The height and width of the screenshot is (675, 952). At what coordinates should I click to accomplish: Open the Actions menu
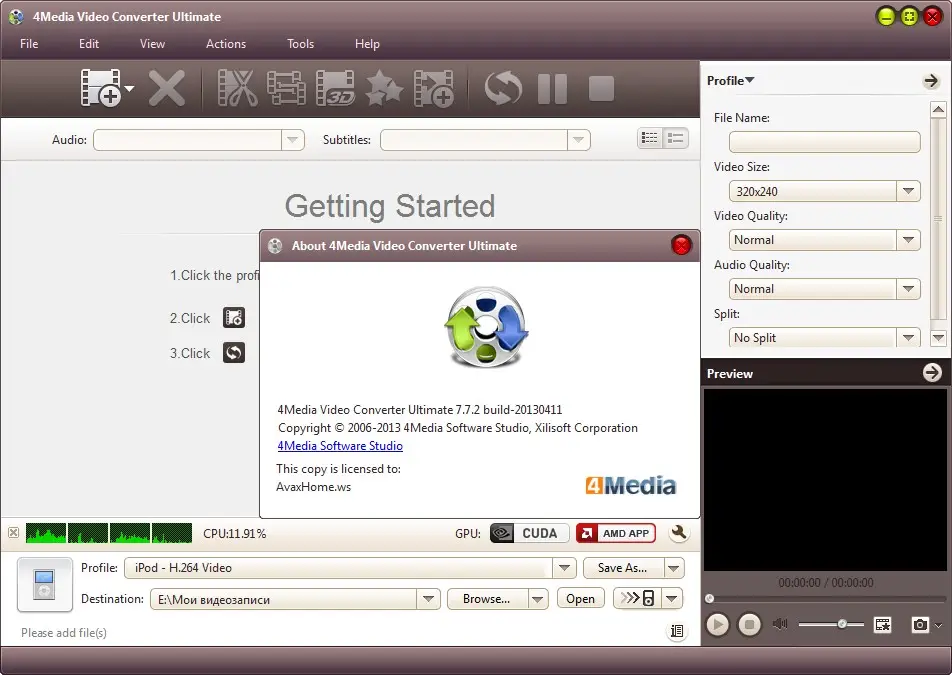click(226, 44)
